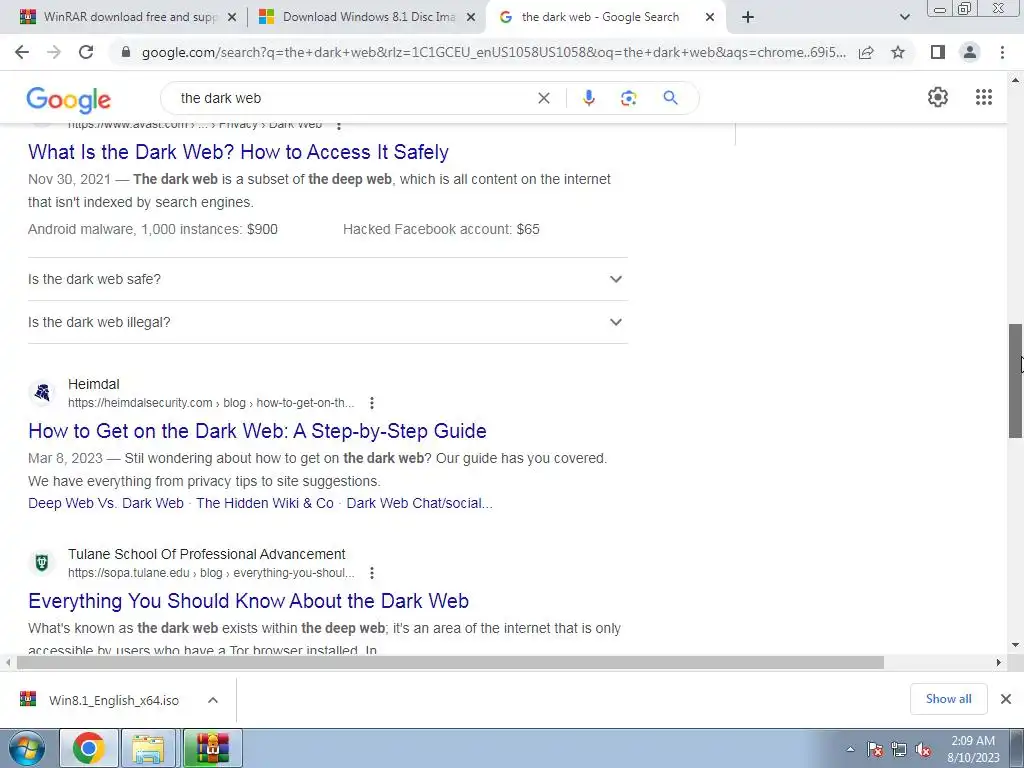This screenshot has width=1024, height=768.
Task: Open 'What Is the Dark Web?' result
Action: 238,152
